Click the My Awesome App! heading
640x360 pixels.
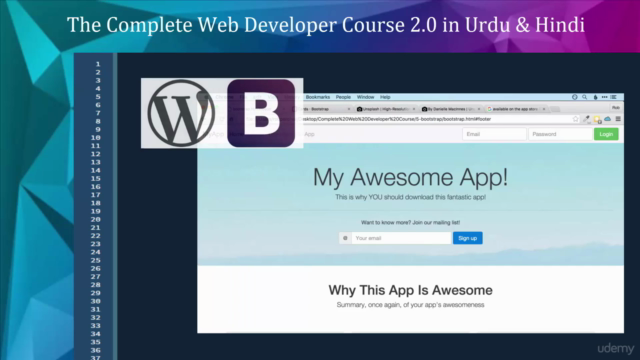[410, 177]
